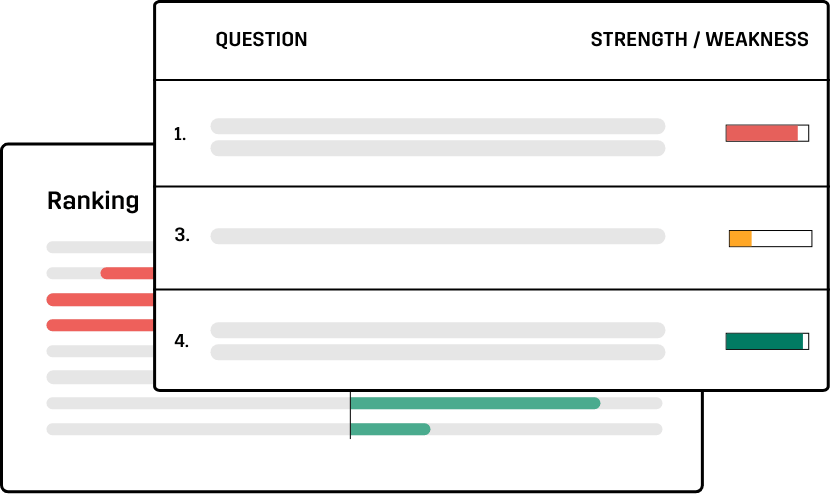Click the Ranking heading

[x=93, y=201]
